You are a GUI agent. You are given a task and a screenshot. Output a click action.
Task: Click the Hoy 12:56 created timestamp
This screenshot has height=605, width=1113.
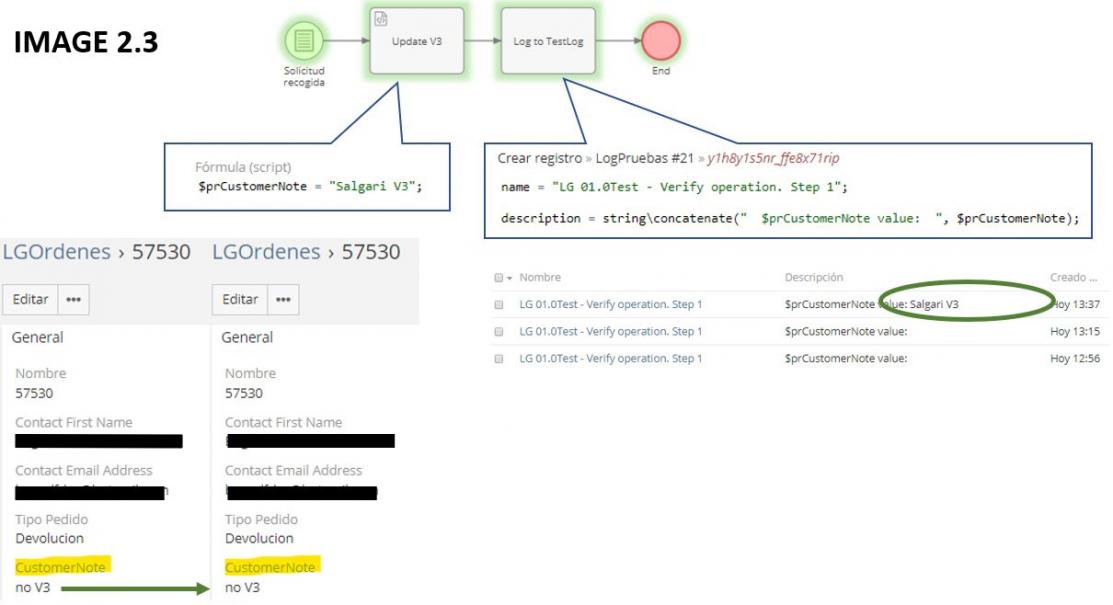click(1075, 358)
